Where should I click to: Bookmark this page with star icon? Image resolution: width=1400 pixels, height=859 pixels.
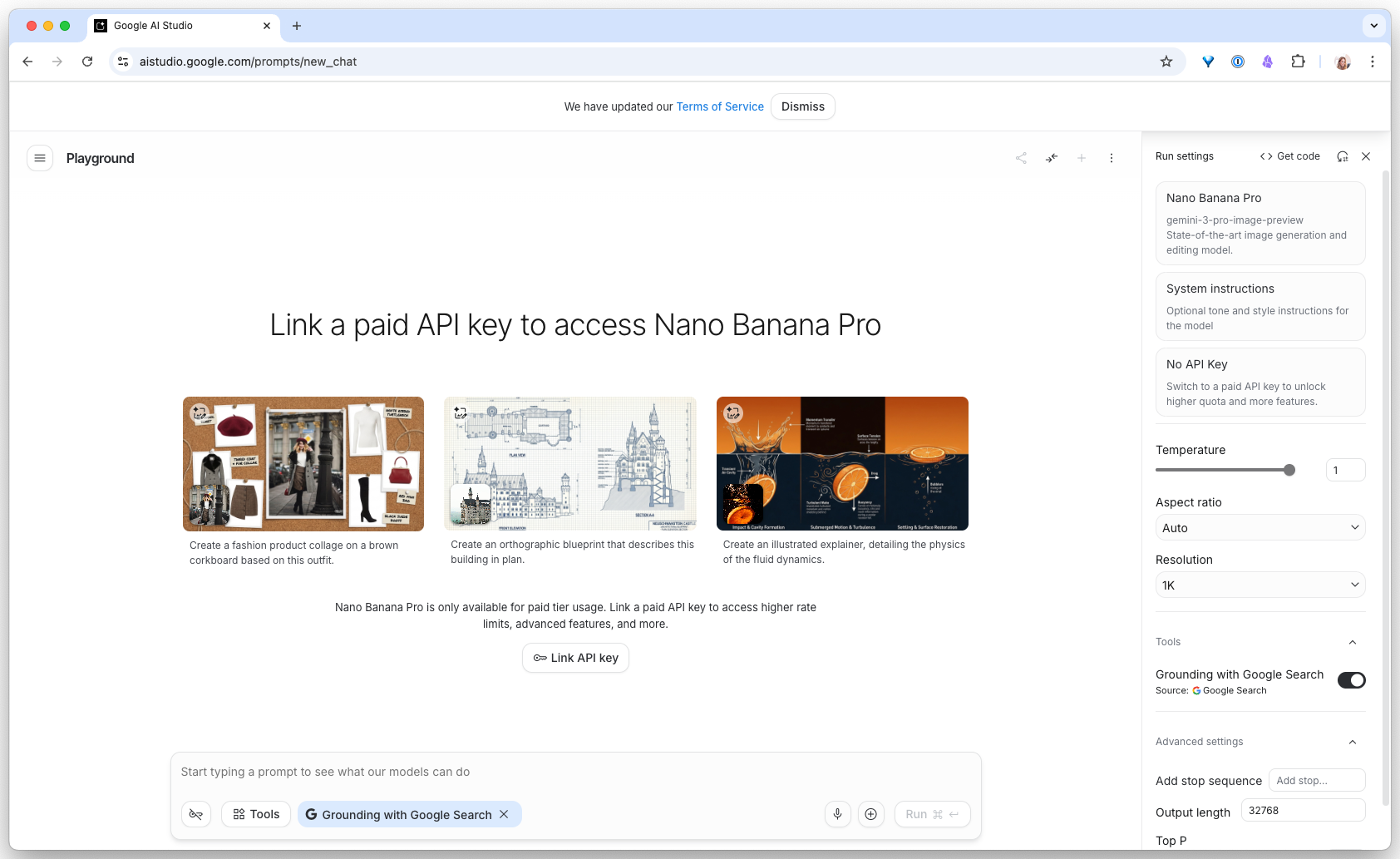(x=1166, y=62)
